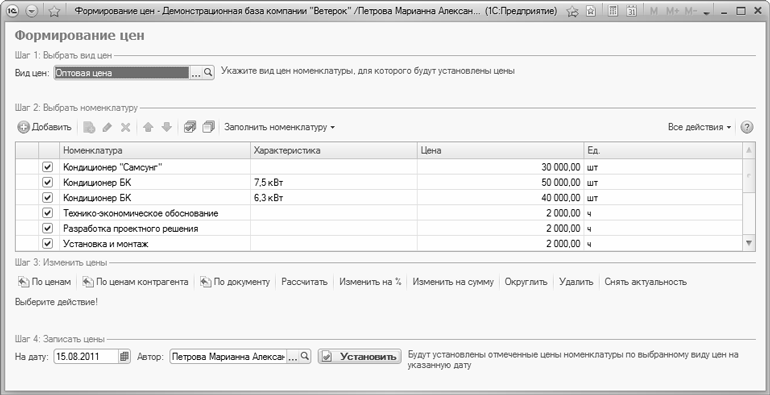Click the copy row icon in toolbar
The image size is (770, 395).
(x=89, y=127)
